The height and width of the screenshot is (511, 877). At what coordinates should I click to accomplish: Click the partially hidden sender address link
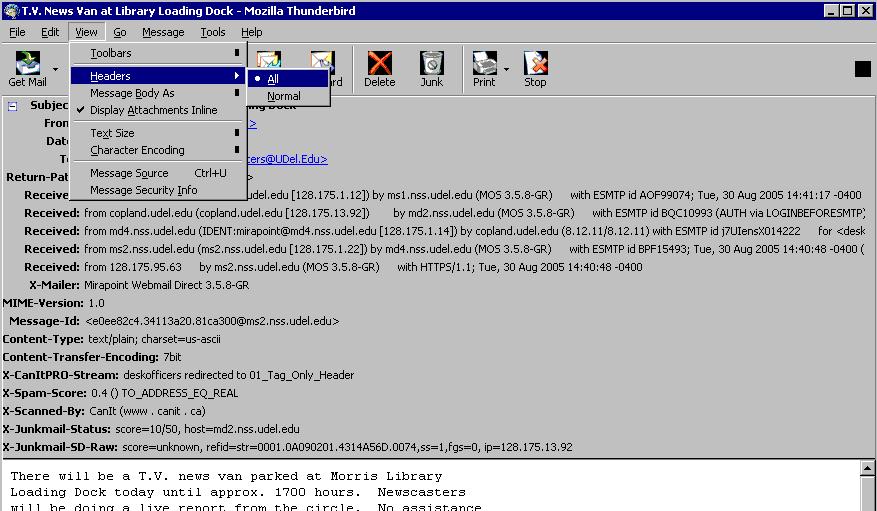pyautogui.click(x=252, y=123)
